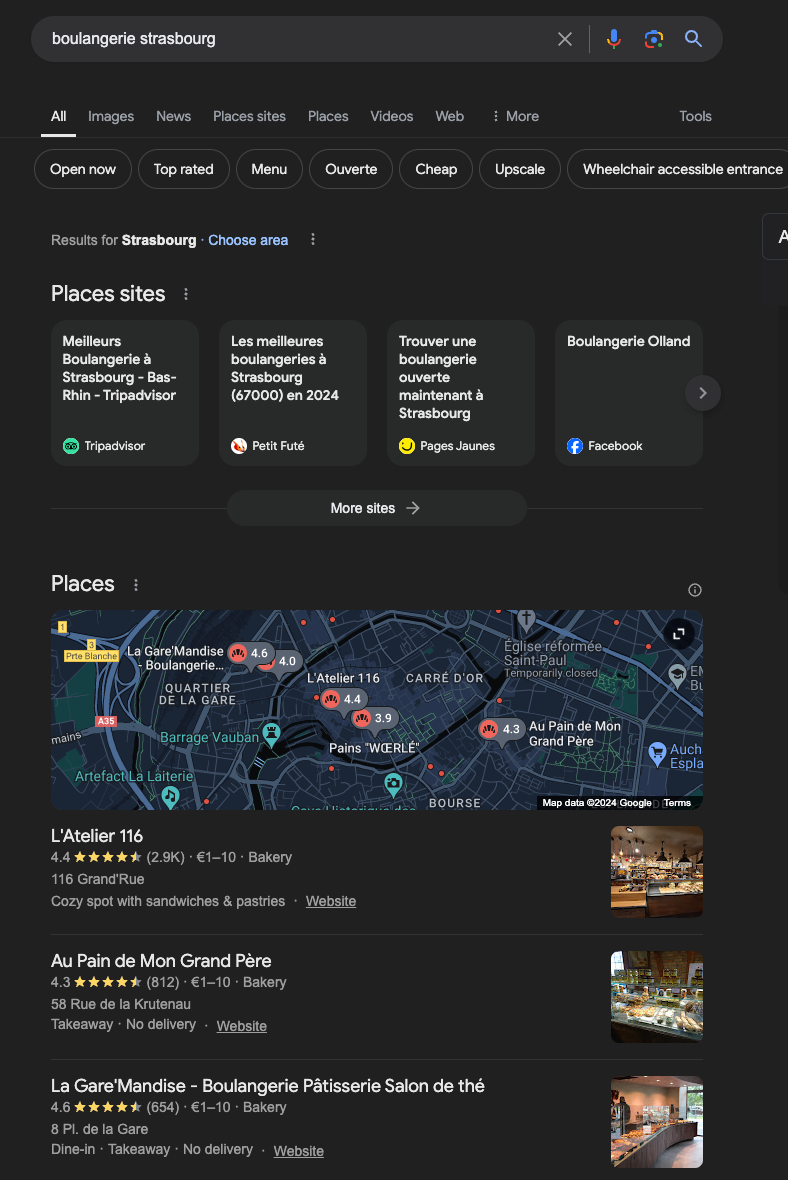Click the Artefact La Laiterie music icon
The height and width of the screenshot is (1180, 788).
click(x=171, y=795)
